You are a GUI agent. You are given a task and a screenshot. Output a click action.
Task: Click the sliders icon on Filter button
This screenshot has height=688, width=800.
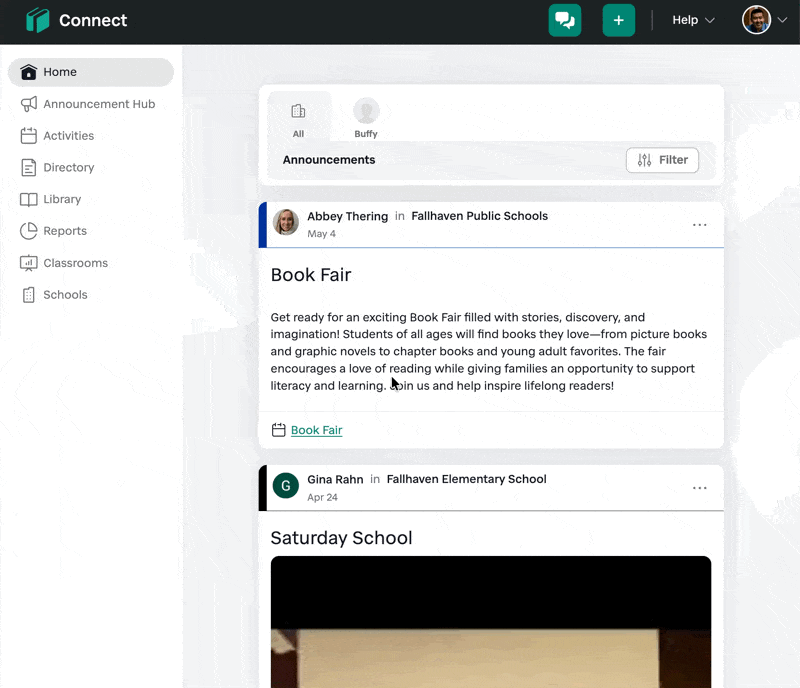[x=644, y=160]
